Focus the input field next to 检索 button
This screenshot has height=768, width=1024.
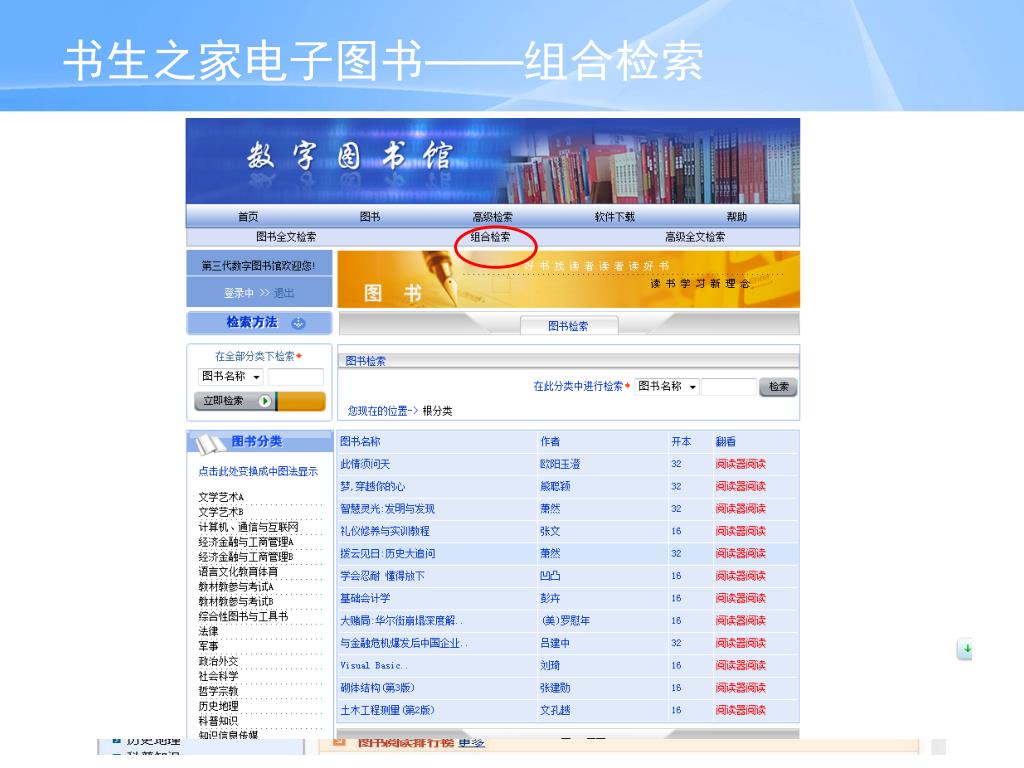tap(729, 387)
